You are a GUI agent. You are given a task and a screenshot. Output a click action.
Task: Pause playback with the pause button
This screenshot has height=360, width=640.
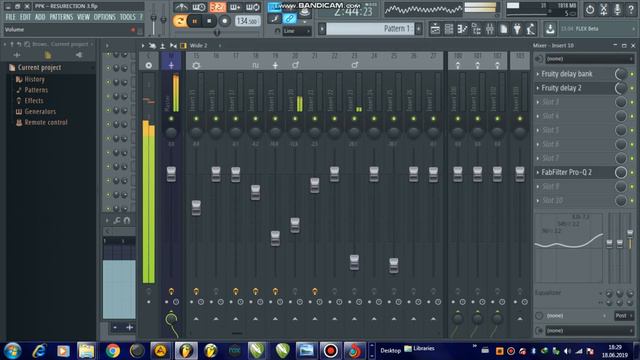(195, 21)
